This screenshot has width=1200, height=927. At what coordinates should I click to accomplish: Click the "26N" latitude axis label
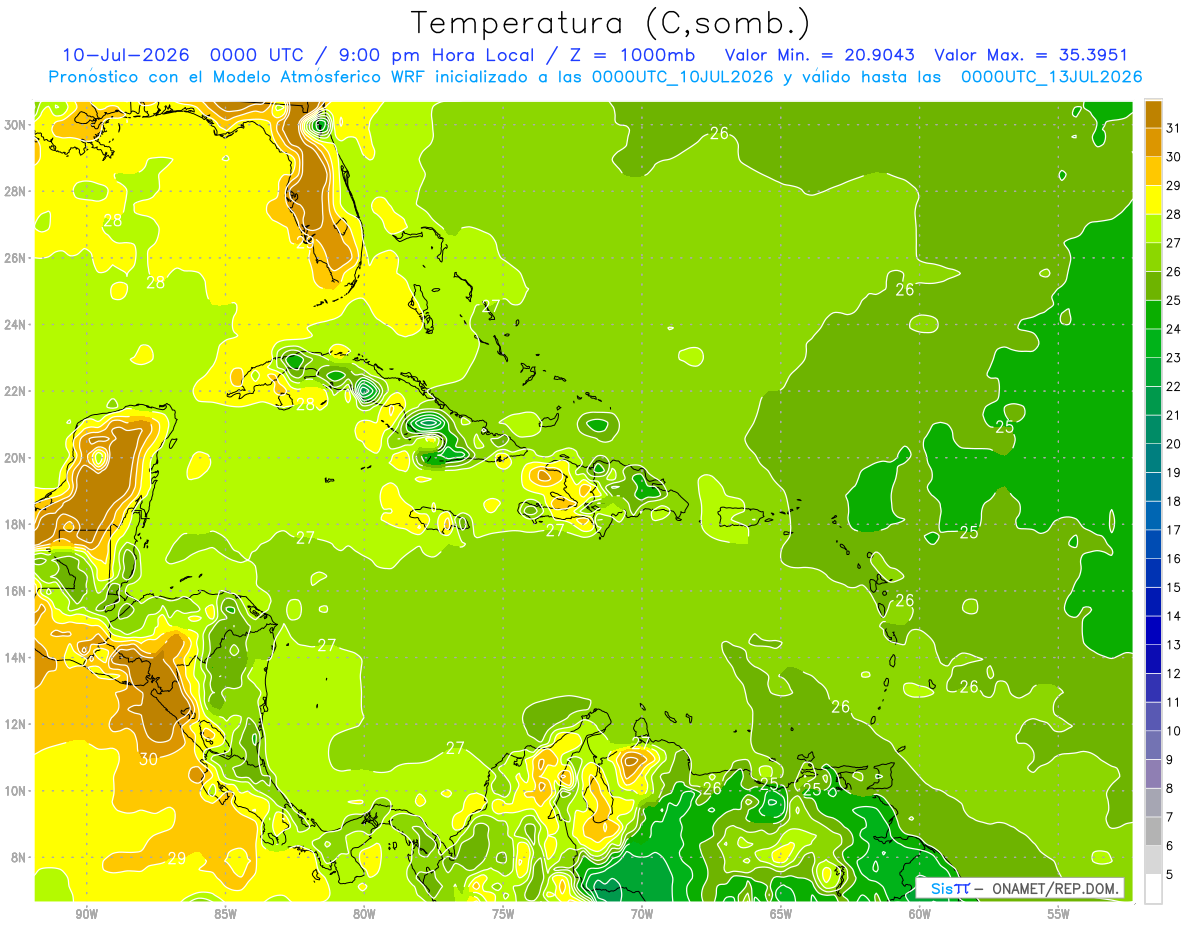16,258
